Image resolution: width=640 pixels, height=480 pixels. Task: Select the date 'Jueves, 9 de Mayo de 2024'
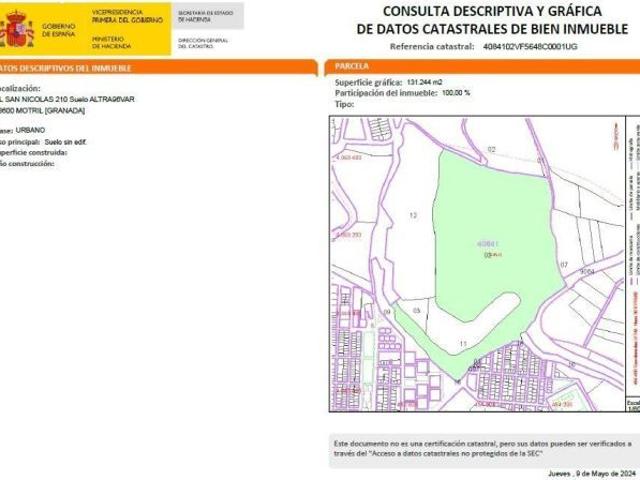click(x=591, y=473)
